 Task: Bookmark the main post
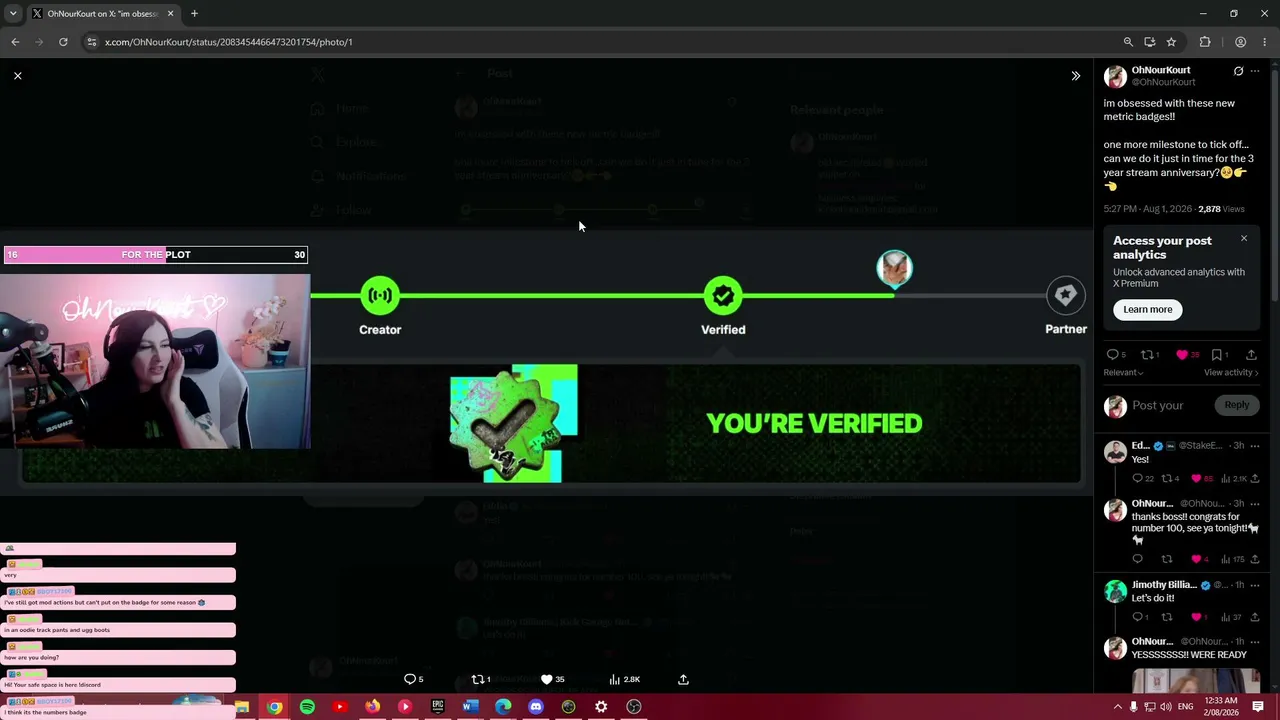1218,355
